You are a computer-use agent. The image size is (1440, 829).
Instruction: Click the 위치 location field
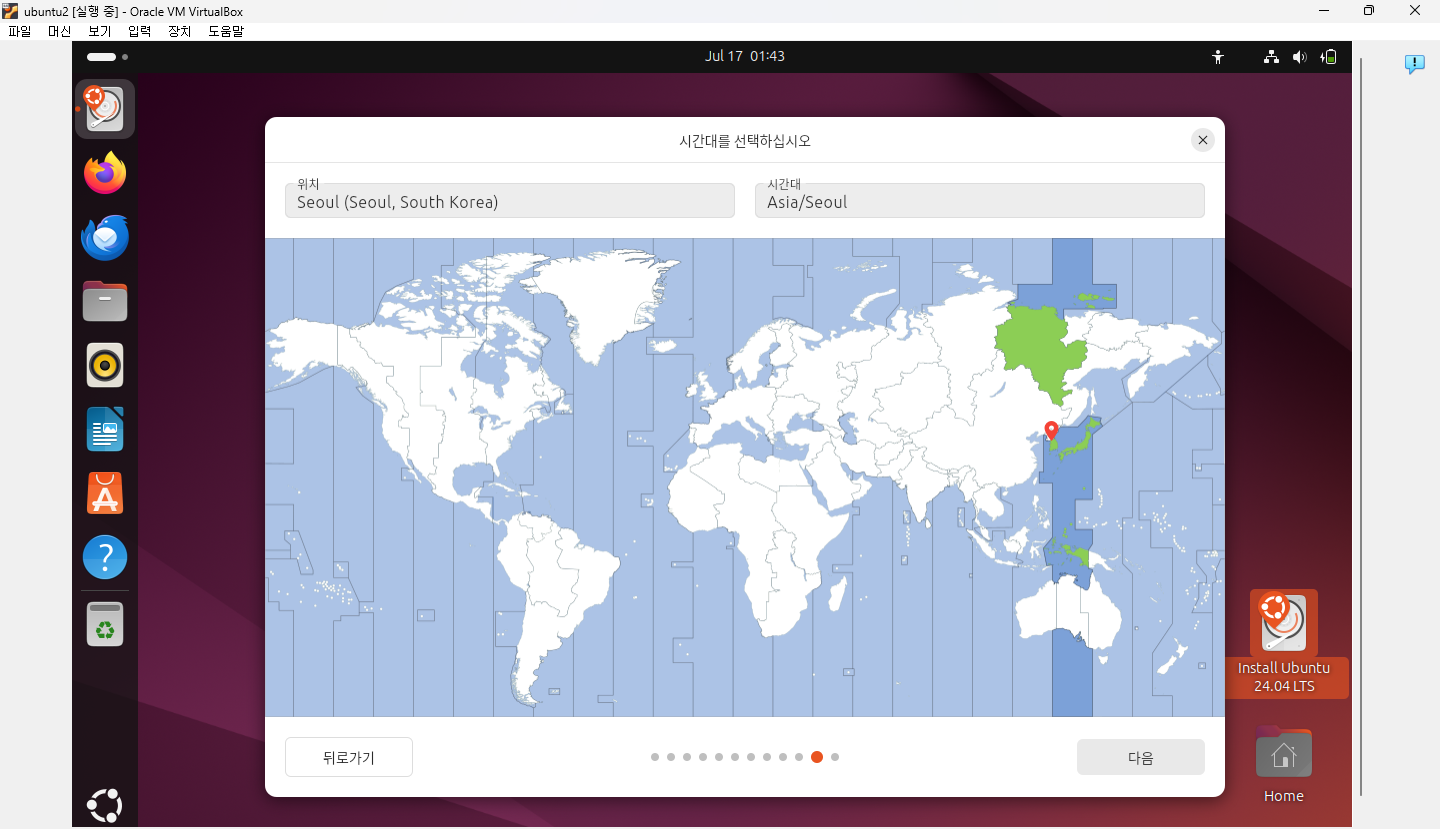(x=510, y=200)
